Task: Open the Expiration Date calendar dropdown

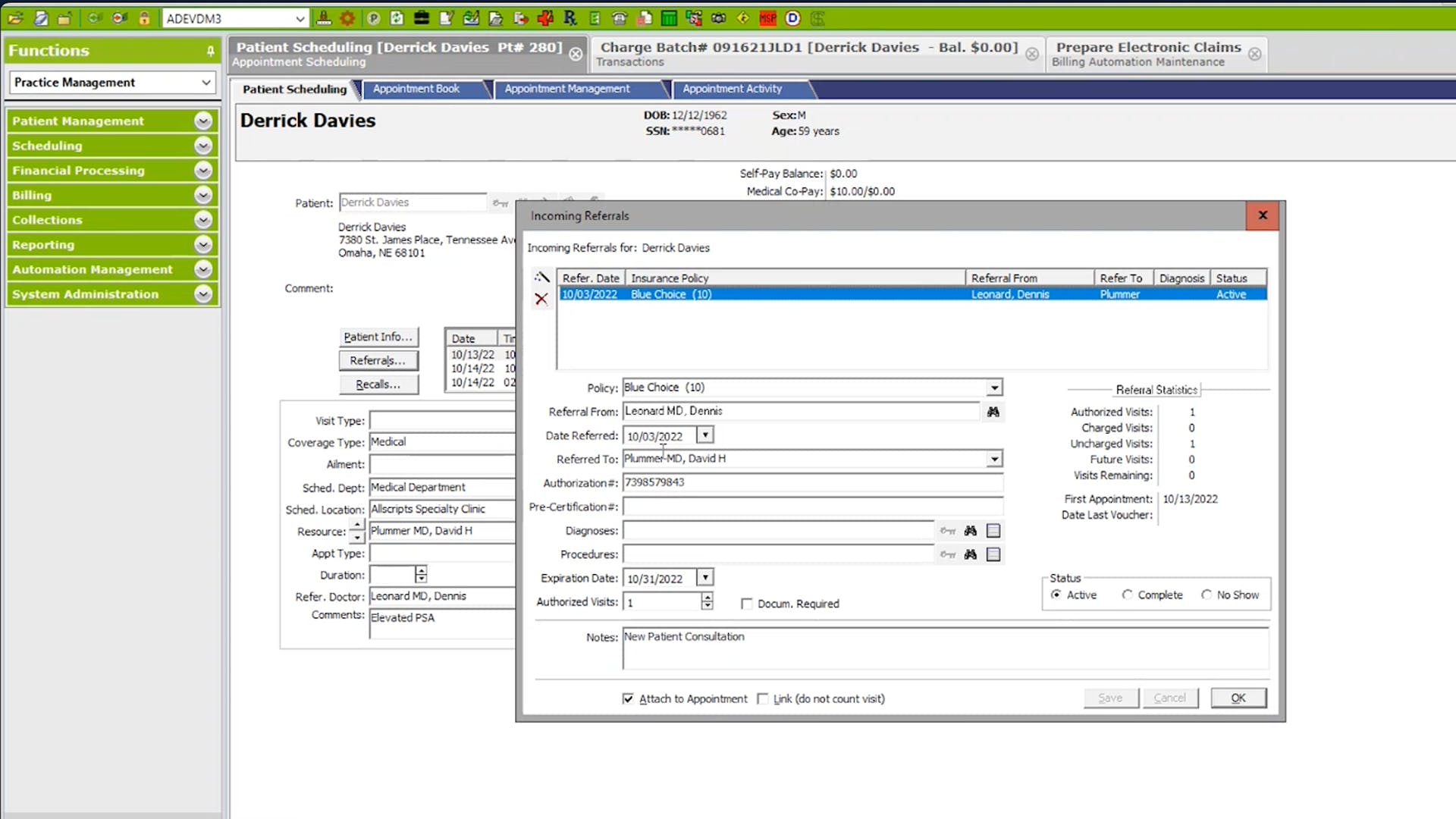Action: [x=705, y=578]
